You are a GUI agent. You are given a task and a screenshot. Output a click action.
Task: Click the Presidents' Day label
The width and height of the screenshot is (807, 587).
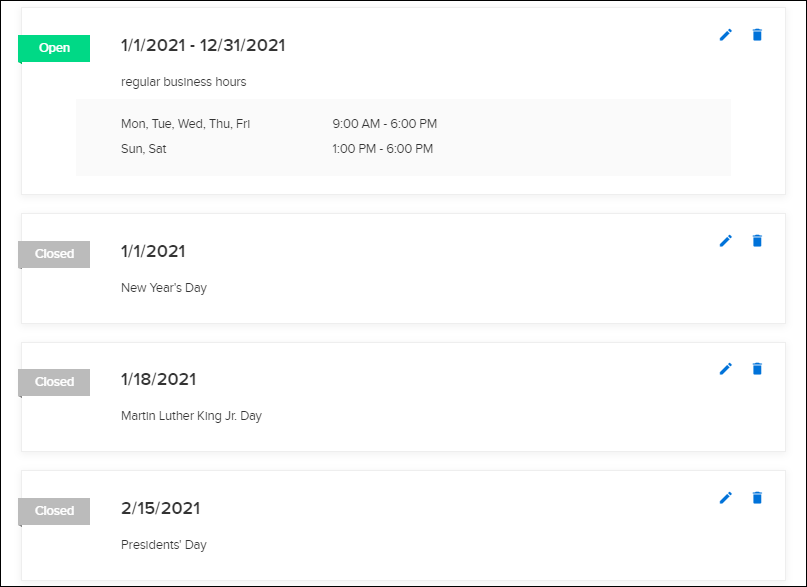pos(164,545)
